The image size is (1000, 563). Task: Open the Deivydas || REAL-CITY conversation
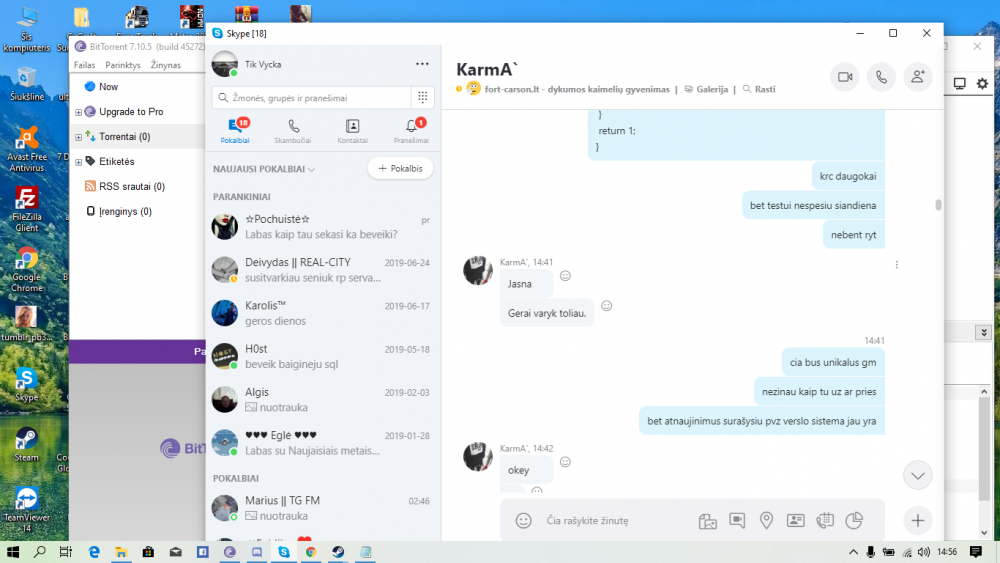coord(323,270)
